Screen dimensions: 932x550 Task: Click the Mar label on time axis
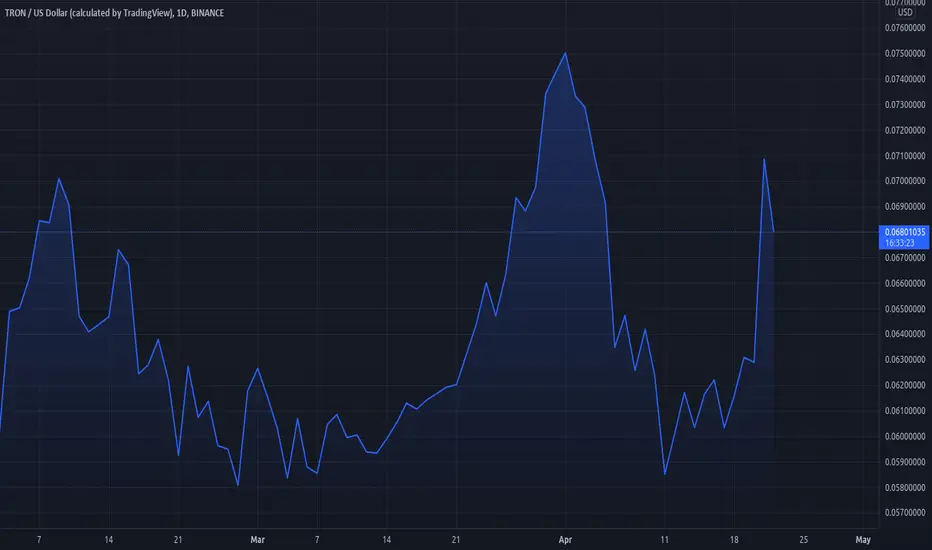257,540
